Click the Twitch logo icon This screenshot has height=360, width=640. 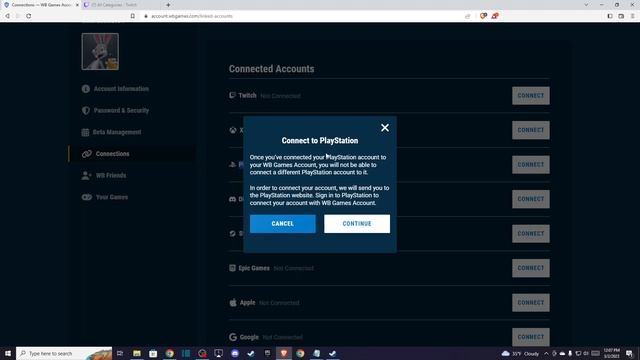(232, 95)
